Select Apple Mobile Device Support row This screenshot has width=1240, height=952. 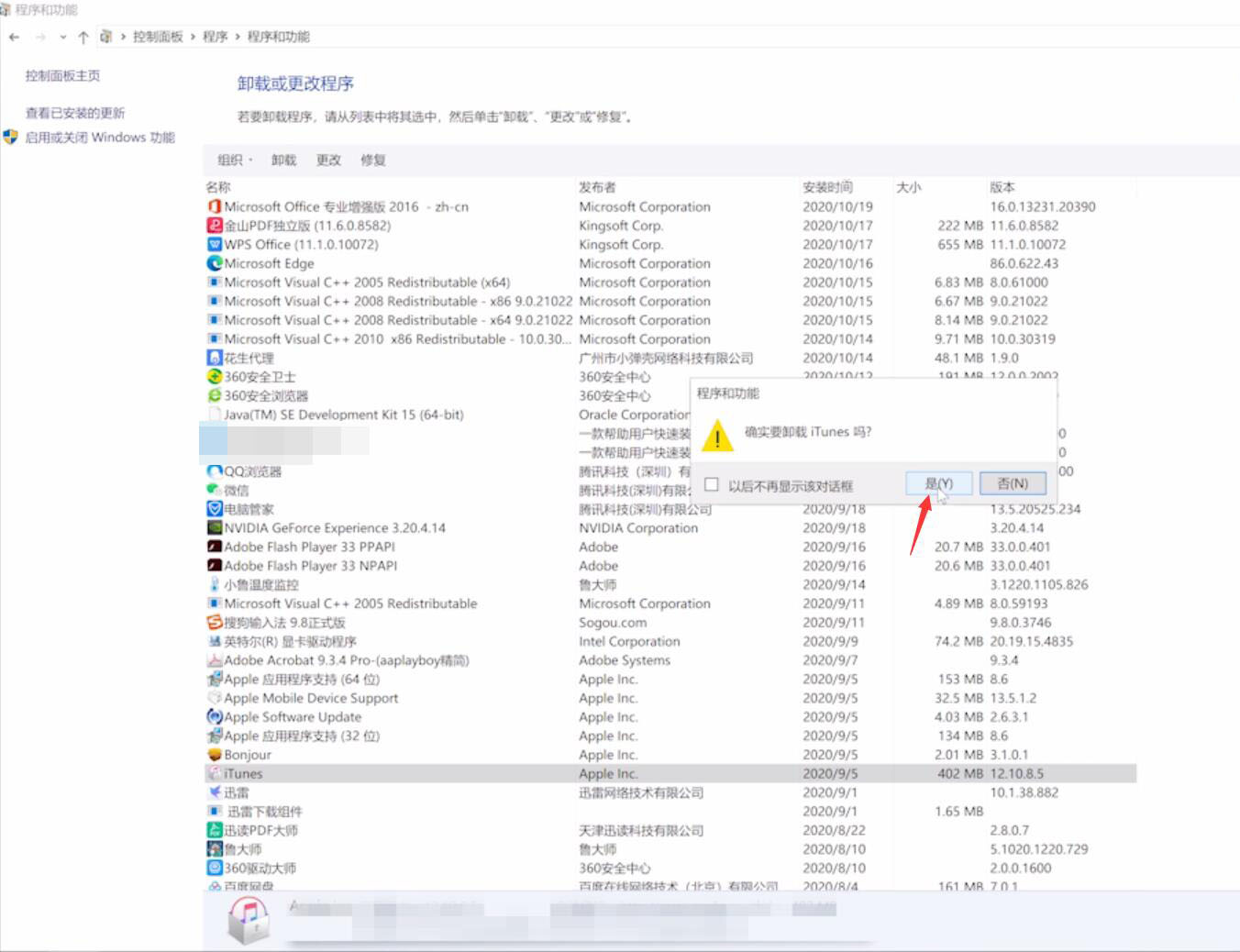(670, 698)
